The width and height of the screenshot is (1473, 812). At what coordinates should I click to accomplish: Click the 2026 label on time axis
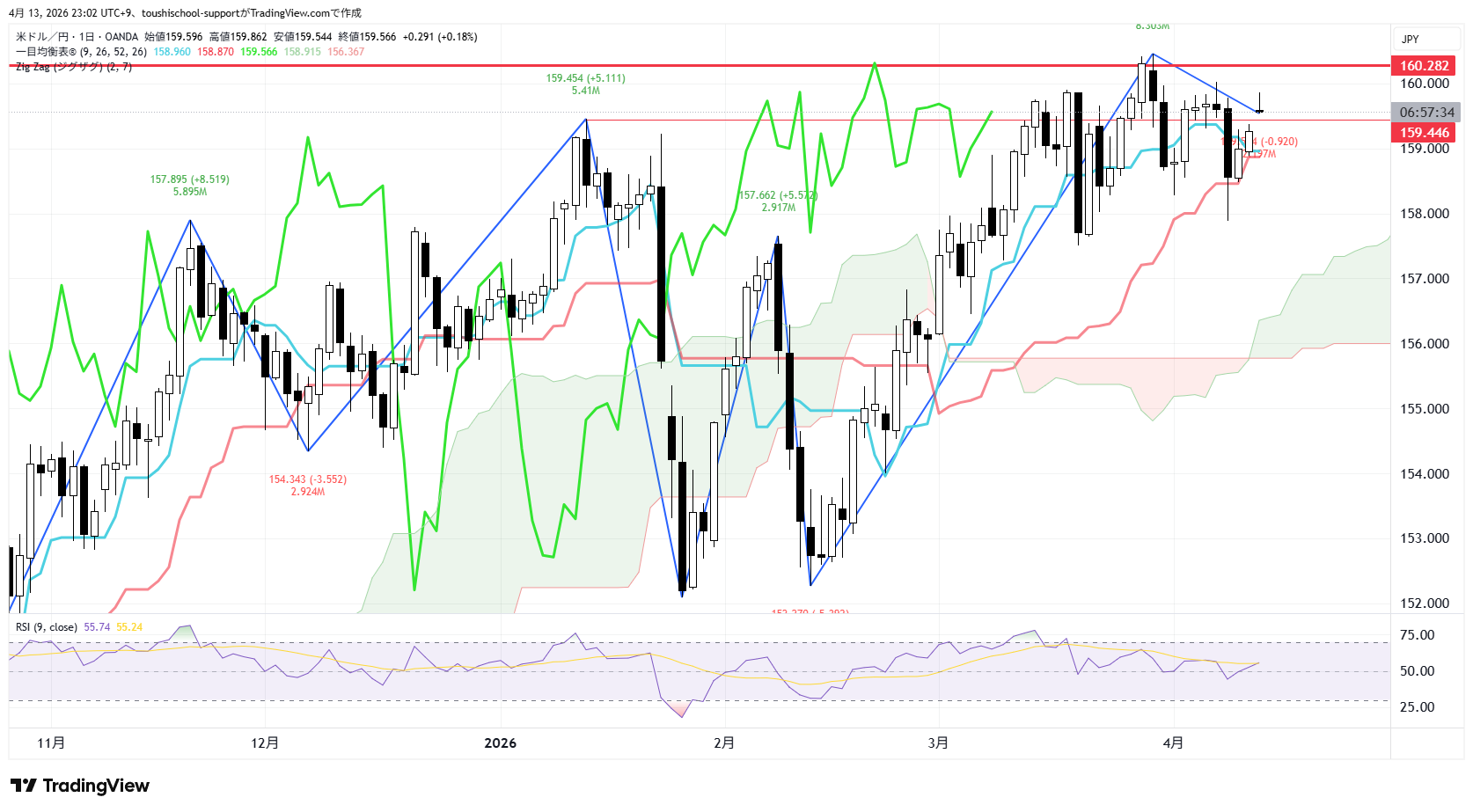click(x=500, y=743)
